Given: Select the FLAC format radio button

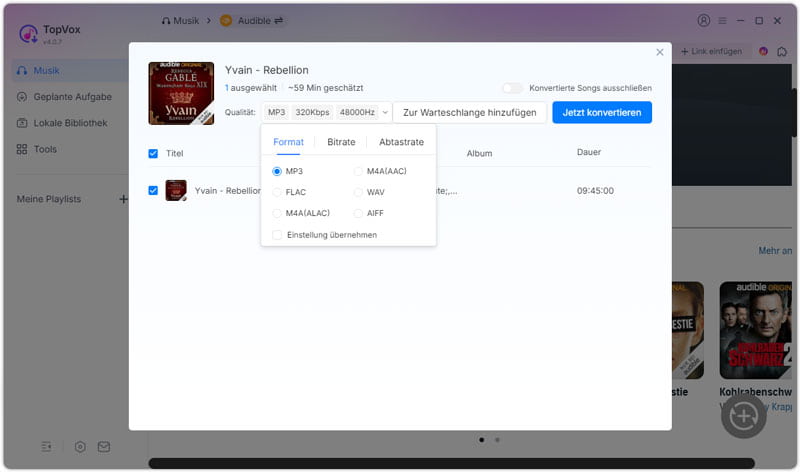Looking at the screenshot, I should click(x=278, y=192).
